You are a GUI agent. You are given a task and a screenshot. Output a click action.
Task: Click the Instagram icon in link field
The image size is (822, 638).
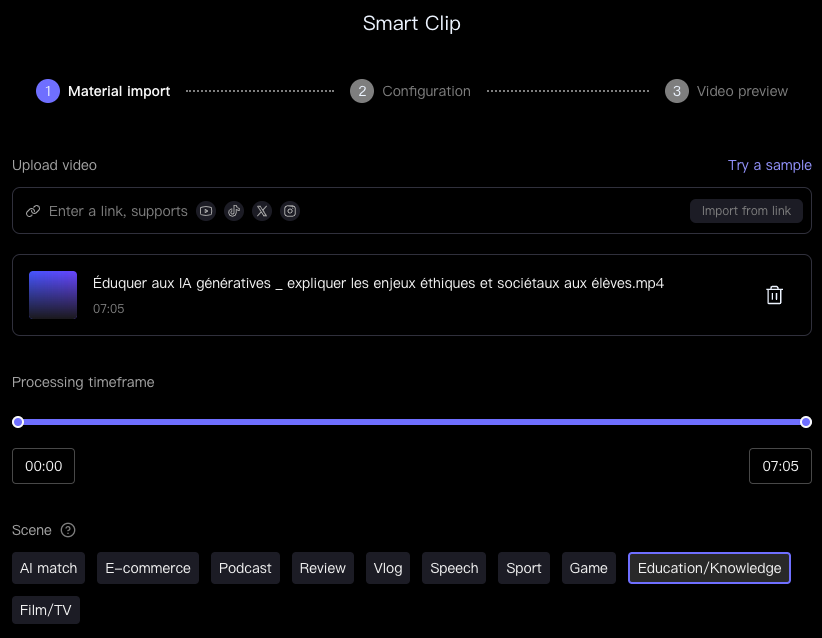click(x=290, y=211)
